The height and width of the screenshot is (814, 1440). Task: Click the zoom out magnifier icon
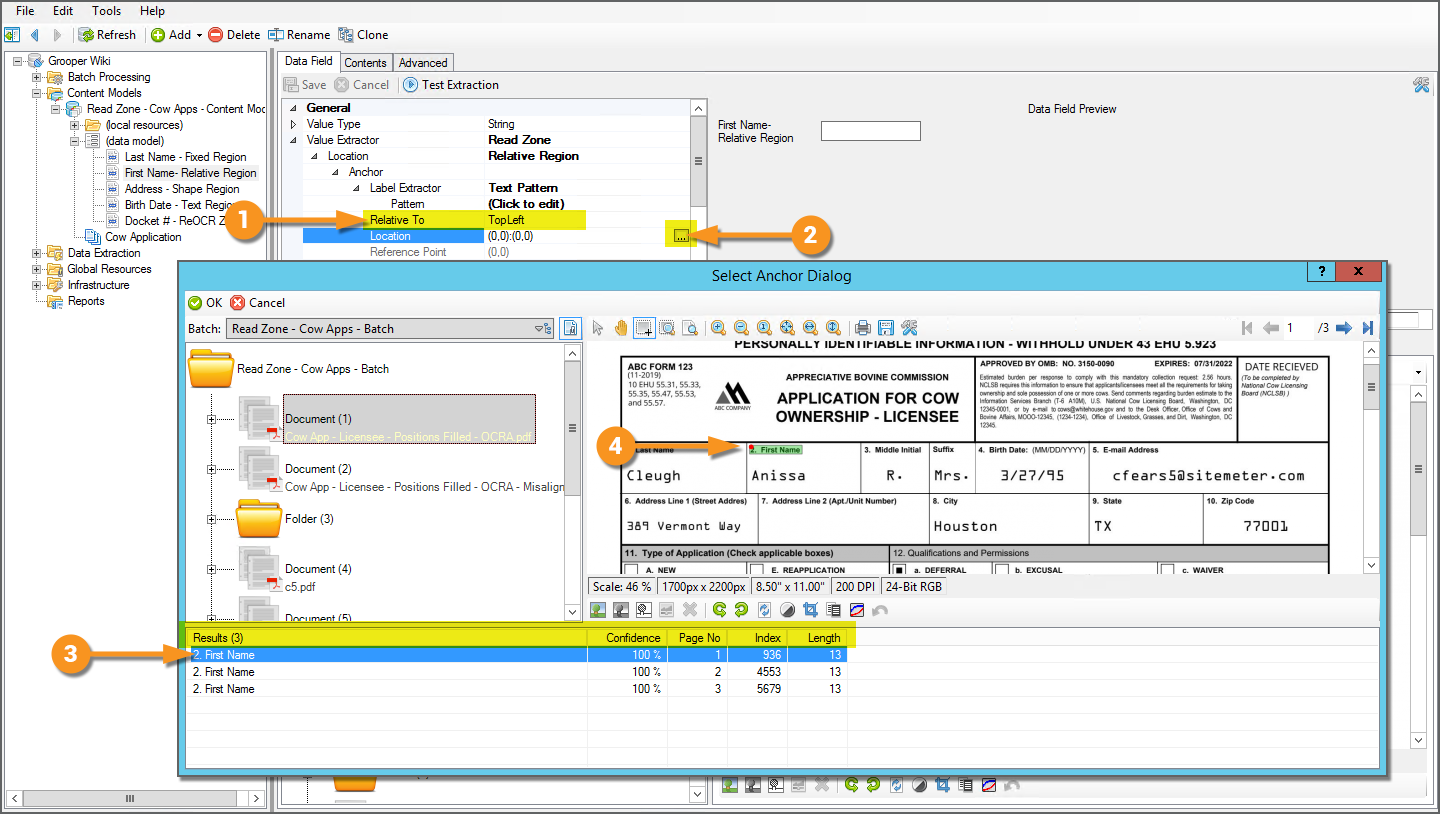point(741,328)
